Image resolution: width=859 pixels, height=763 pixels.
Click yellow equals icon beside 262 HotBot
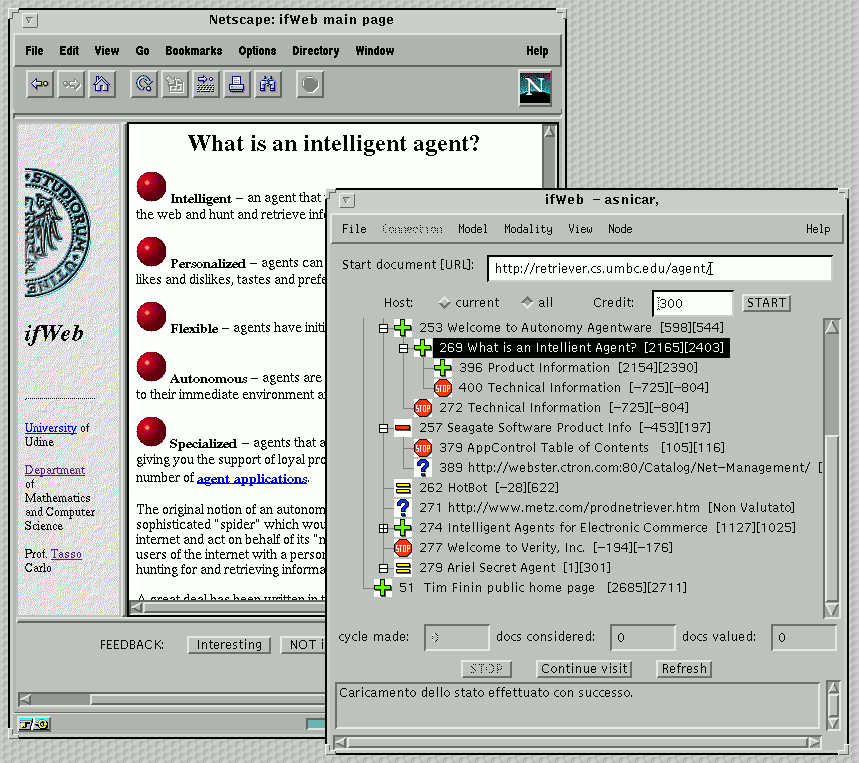point(403,487)
